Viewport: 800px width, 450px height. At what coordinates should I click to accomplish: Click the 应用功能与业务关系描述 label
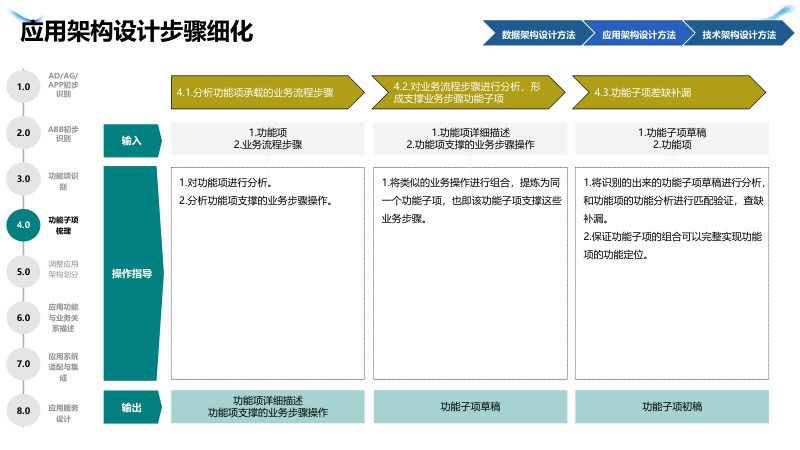point(63,317)
